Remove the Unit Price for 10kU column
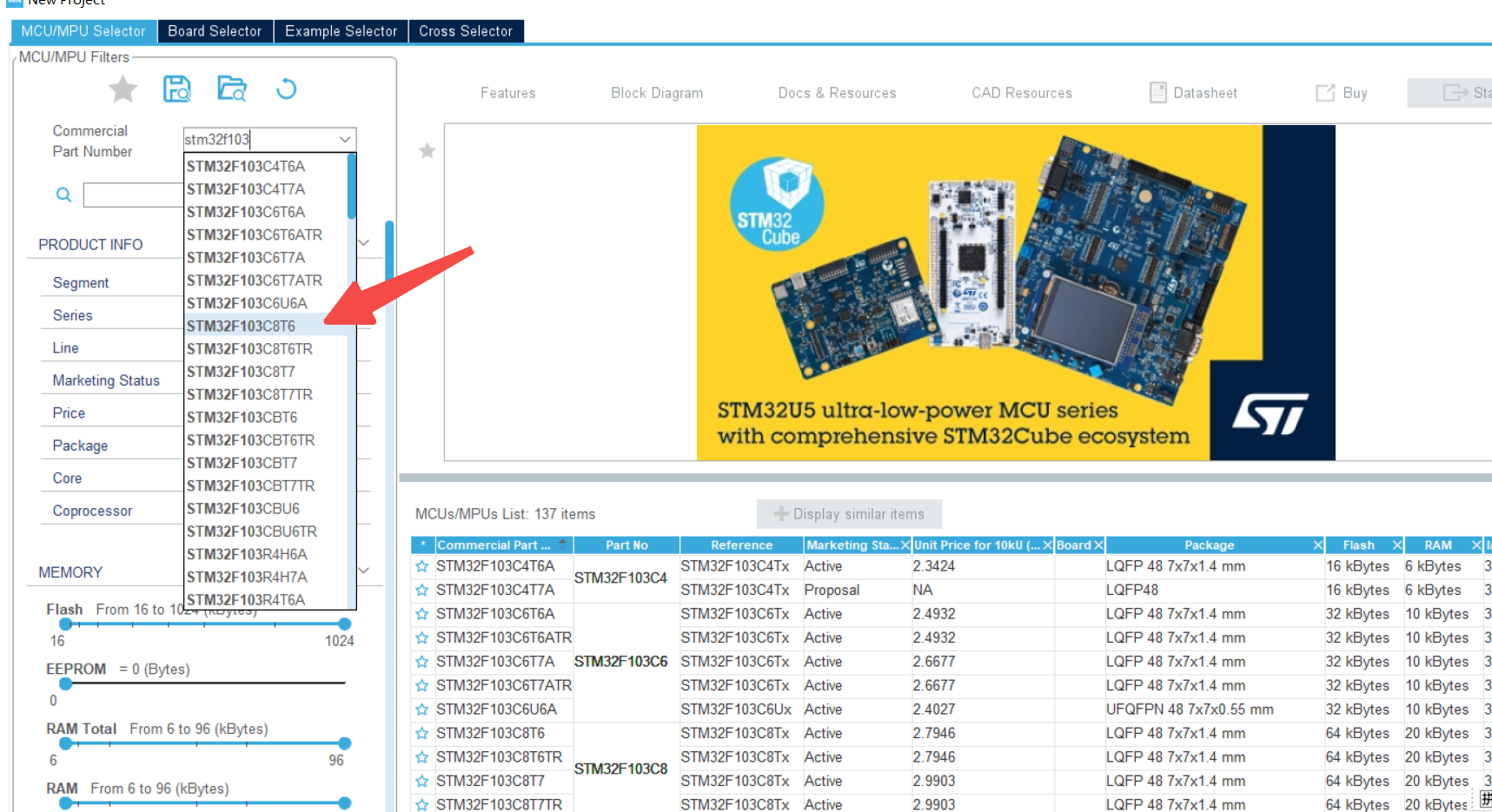Image resolution: width=1492 pixels, height=812 pixels. pyautogui.click(x=1048, y=545)
